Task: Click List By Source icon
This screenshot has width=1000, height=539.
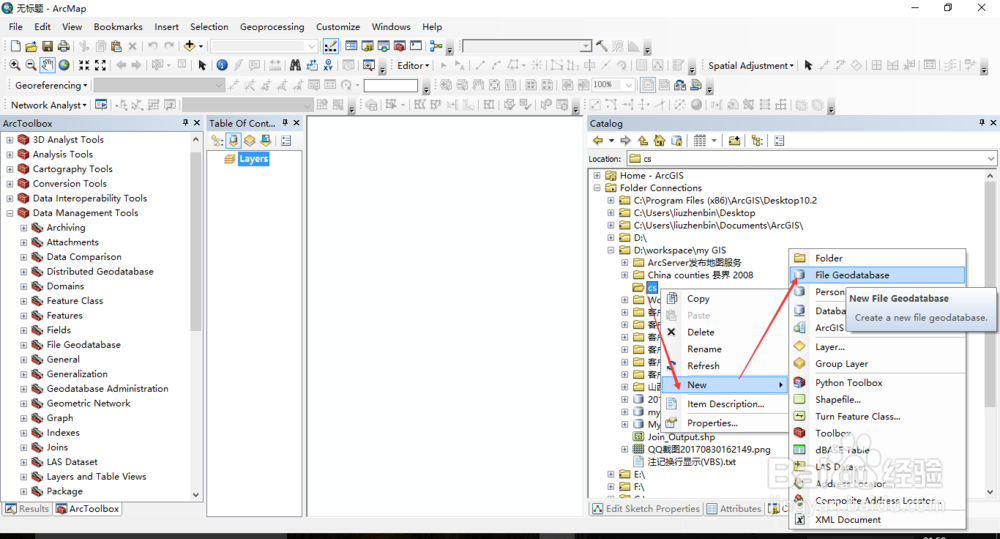Action: point(233,141)
